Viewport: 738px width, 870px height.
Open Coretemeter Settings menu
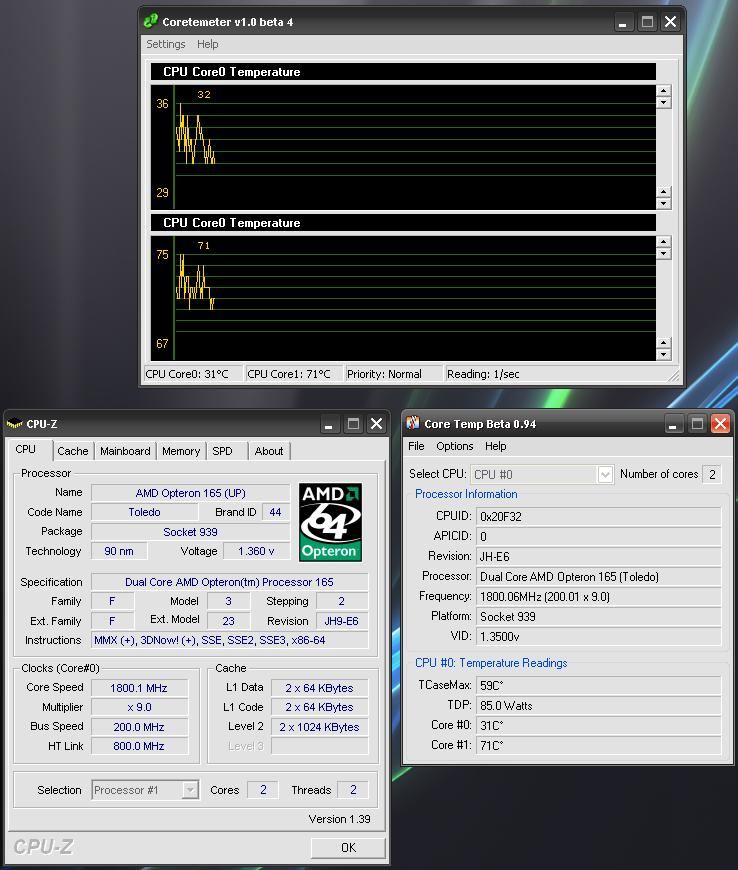point(165,44)
